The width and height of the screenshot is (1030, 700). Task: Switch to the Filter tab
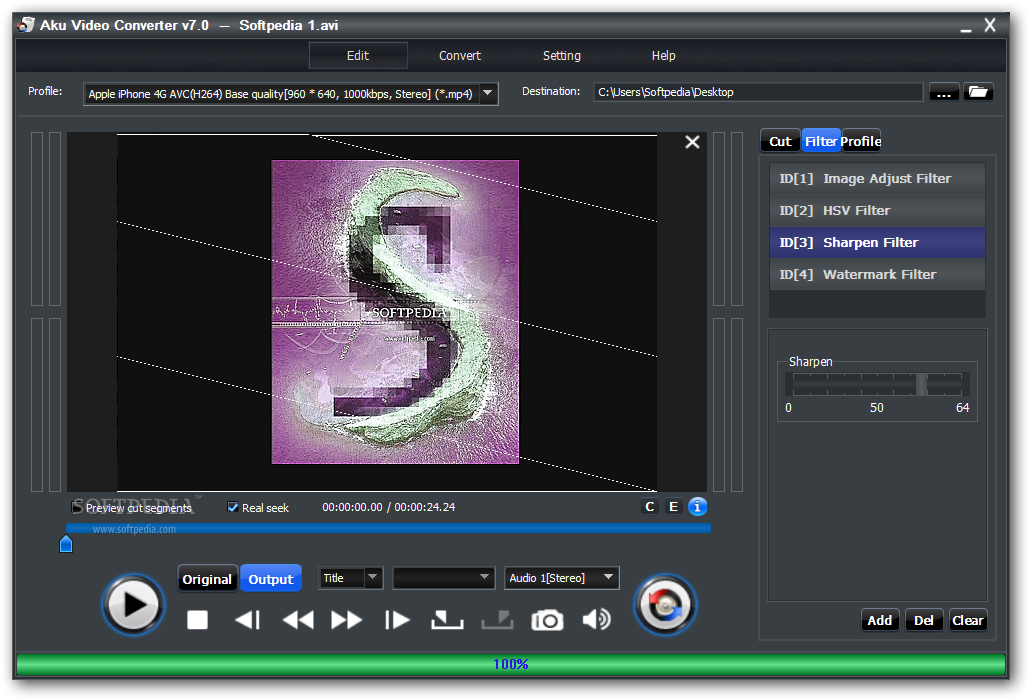(821, 141)
